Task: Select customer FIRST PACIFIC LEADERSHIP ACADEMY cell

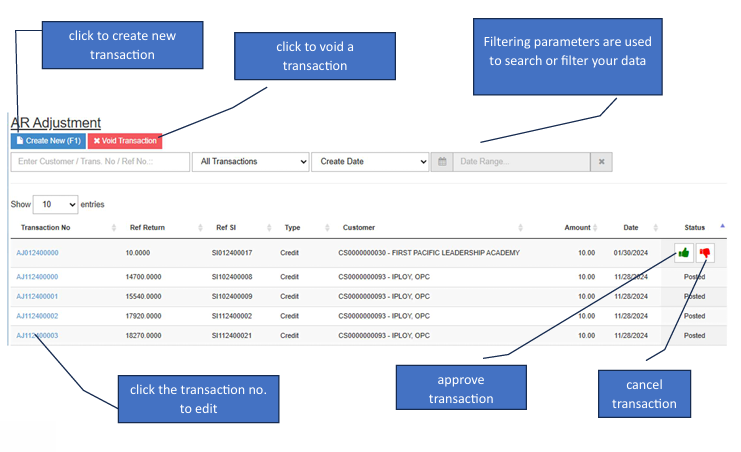Action: [x=429, y=253]
